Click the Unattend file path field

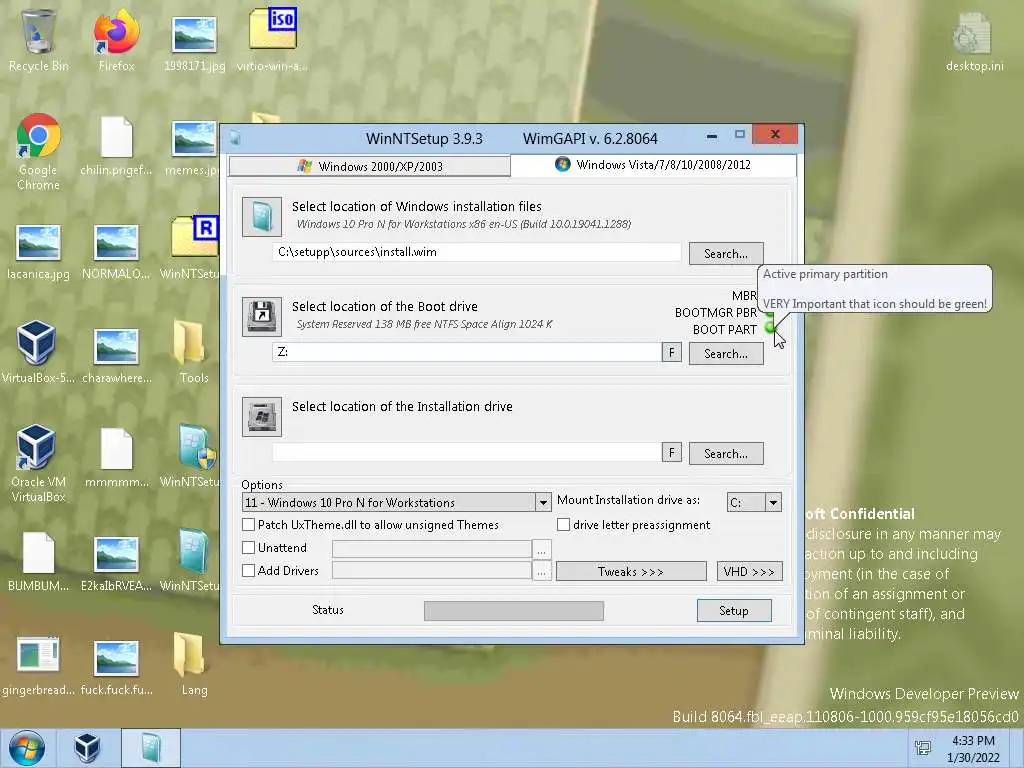click(432, 549)
